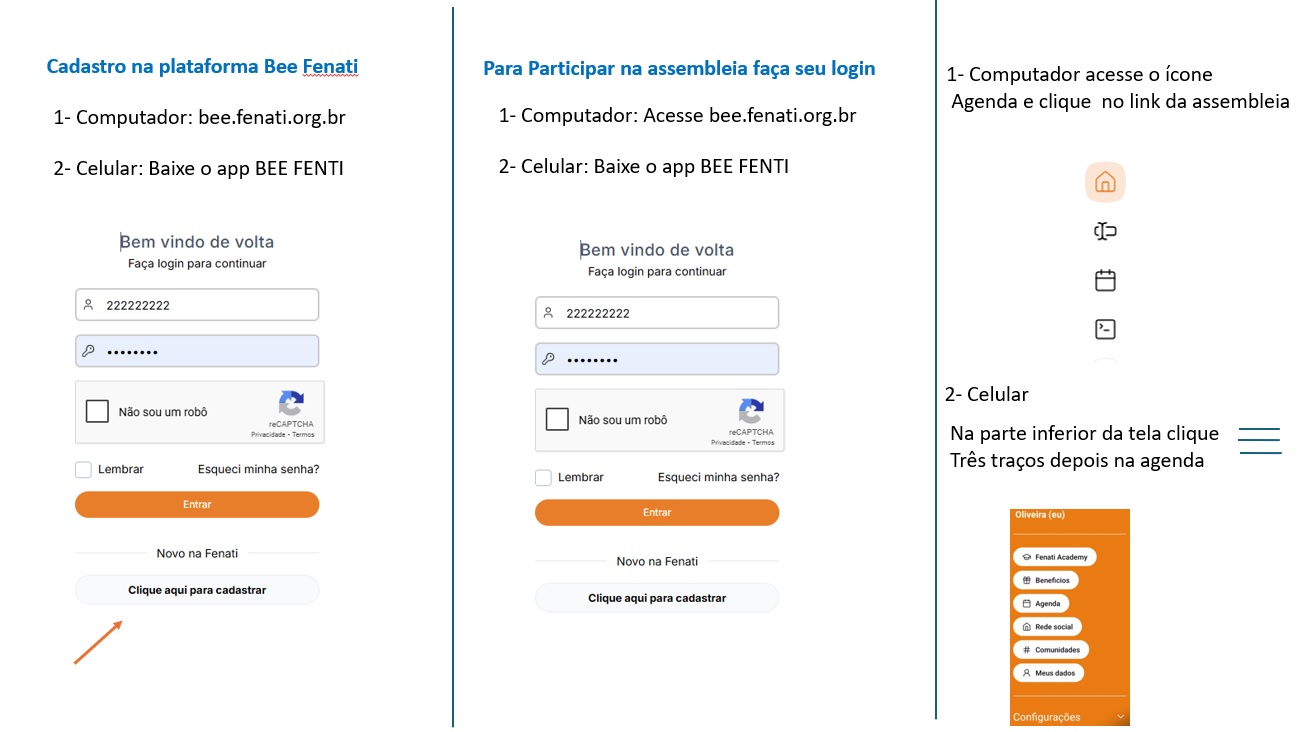This screenshot has width=1306, height=732.
Task: Click 'Clique aqui para cadastrar' near orange arrow
Action: (x=197, y=590)
